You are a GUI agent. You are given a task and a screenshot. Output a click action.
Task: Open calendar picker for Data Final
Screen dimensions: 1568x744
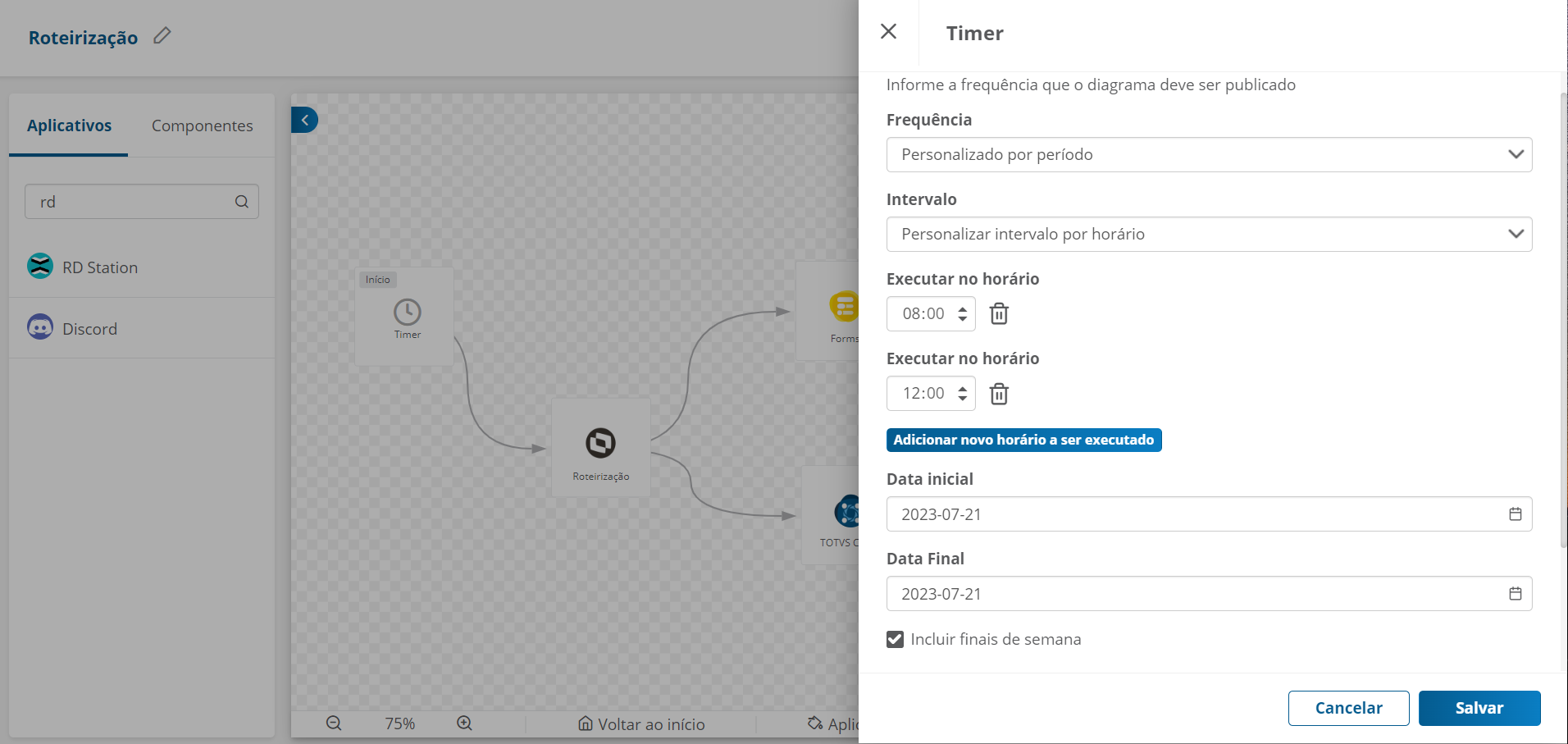[1515, 594]
